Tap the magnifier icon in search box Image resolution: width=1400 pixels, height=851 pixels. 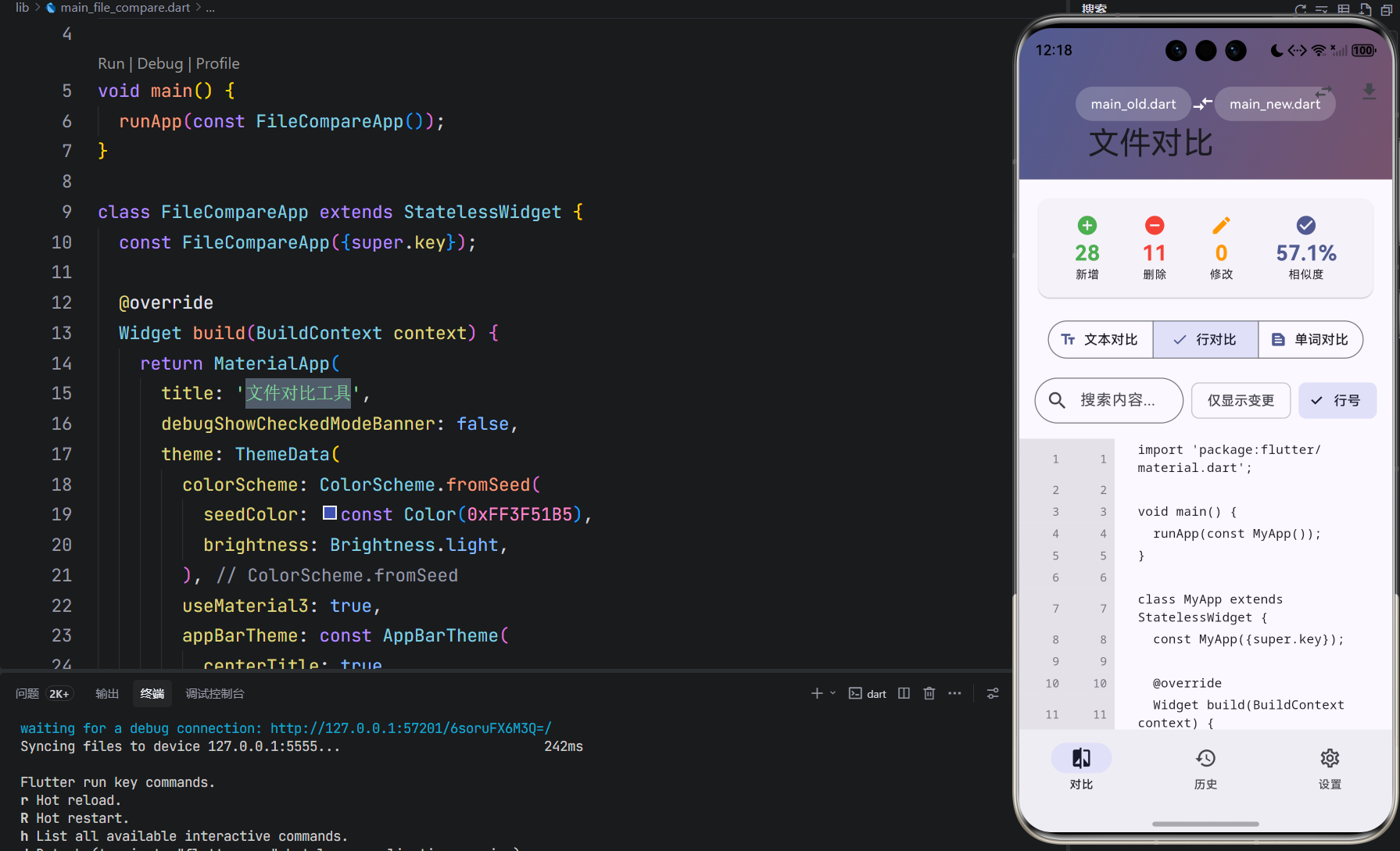pos(1057,400)
